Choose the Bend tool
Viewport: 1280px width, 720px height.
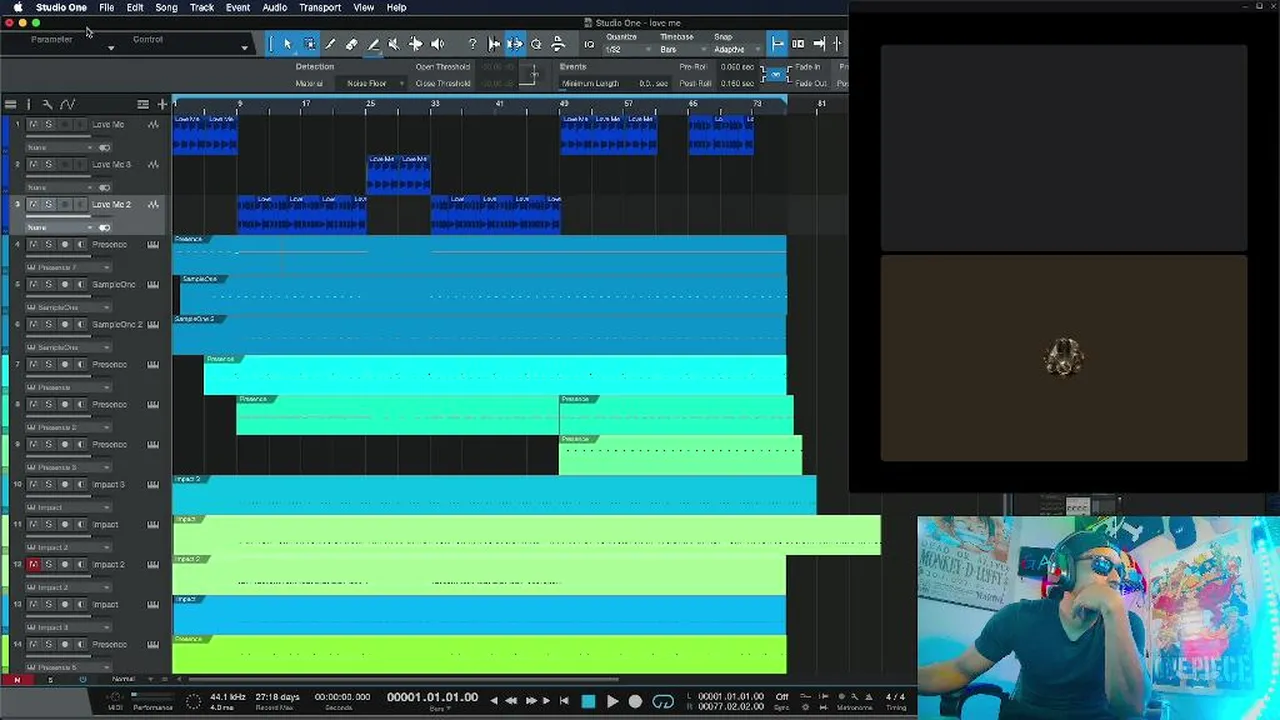pos(415,44)
